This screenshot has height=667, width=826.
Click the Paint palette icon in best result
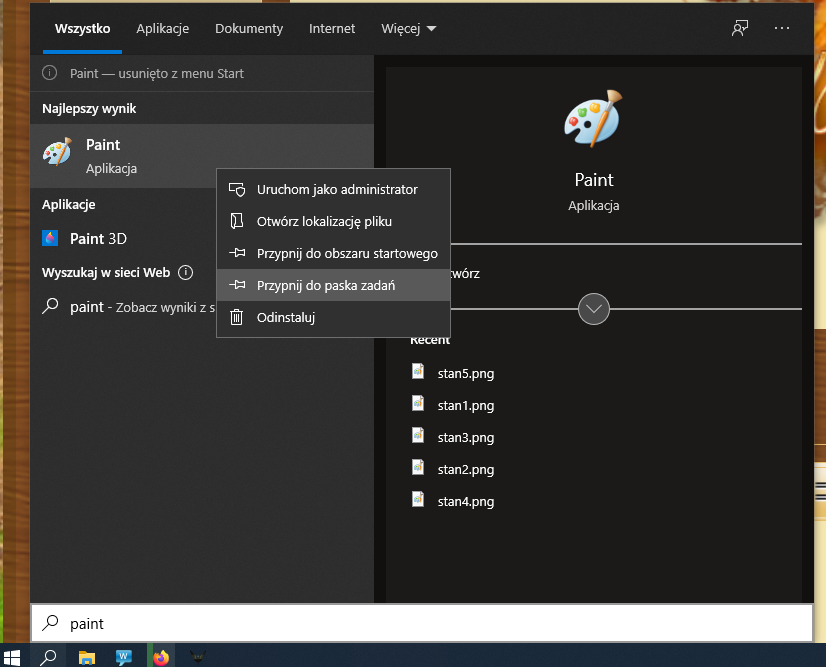click(57, 151)
